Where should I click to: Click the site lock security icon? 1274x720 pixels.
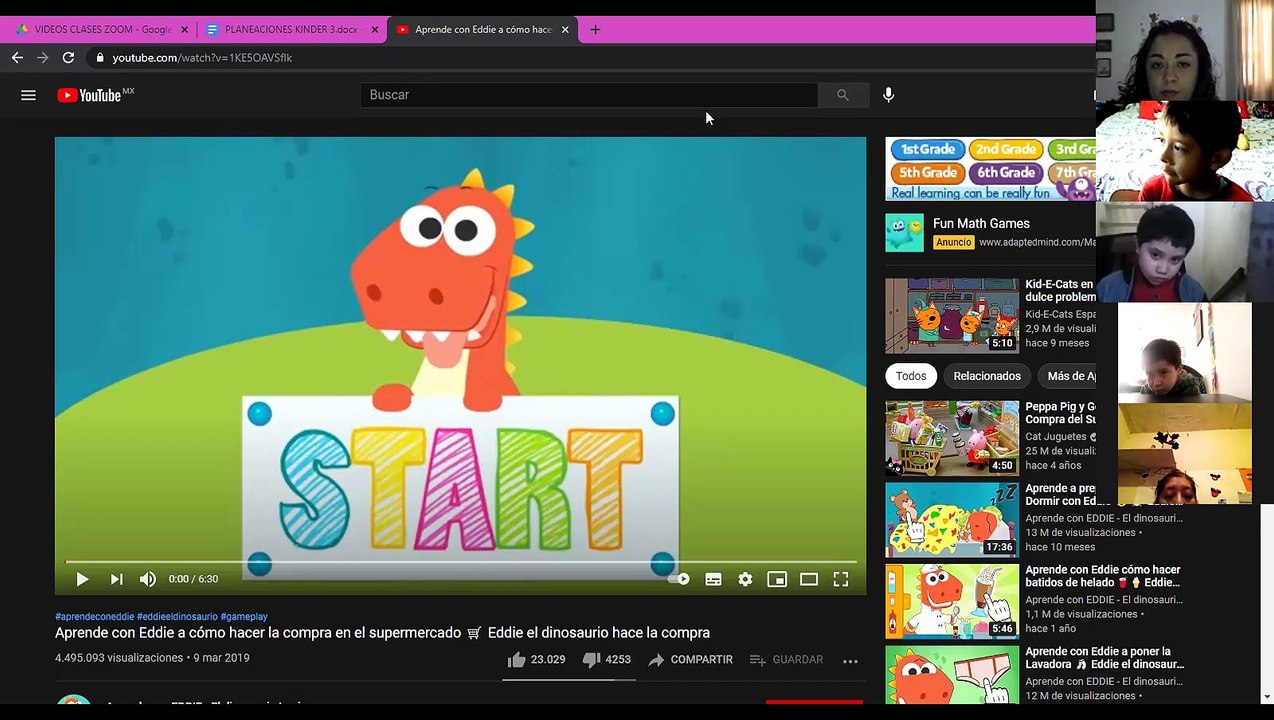[x=99, y=58]
